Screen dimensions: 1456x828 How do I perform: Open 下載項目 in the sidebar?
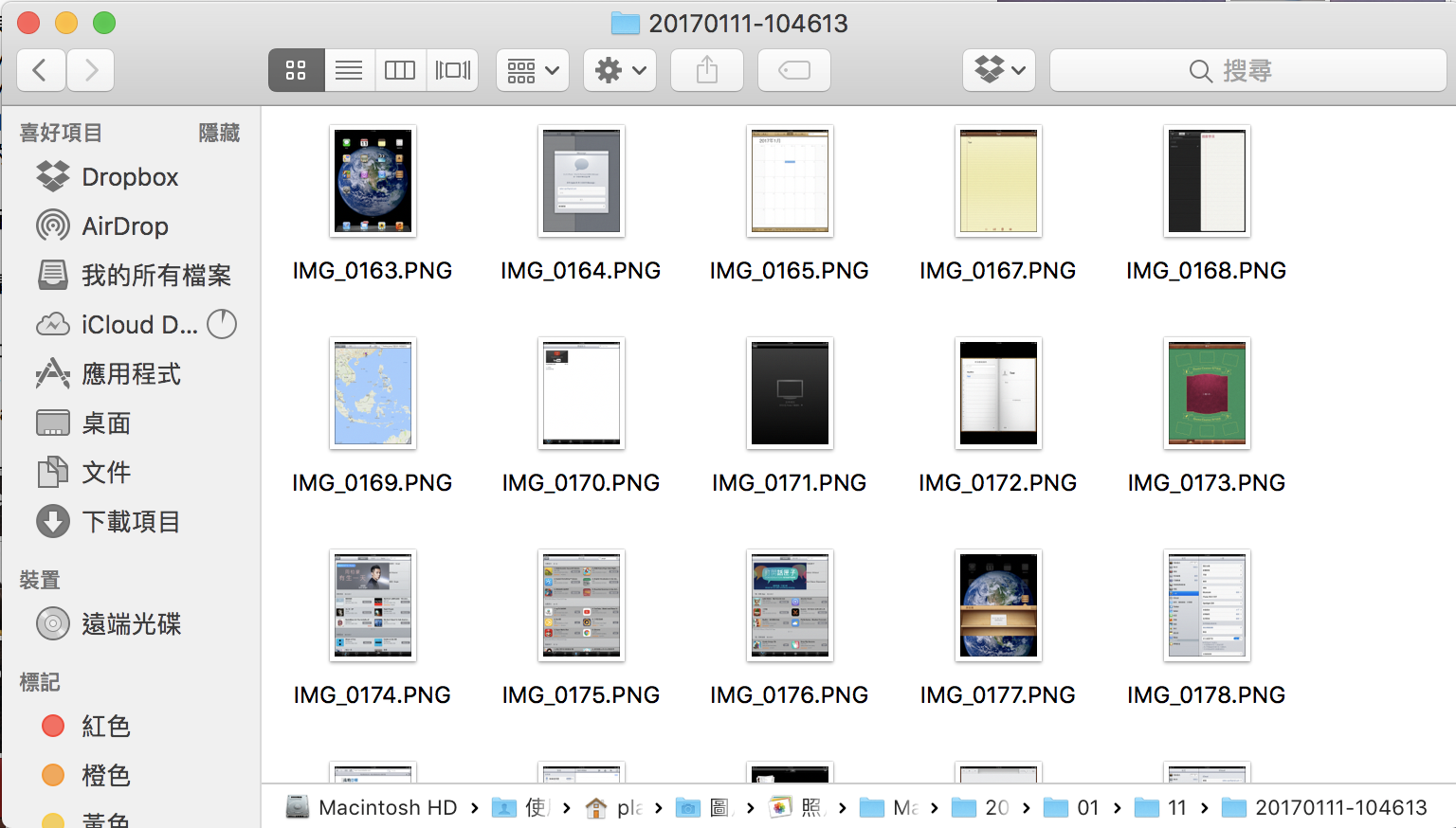tap(130, 522)
